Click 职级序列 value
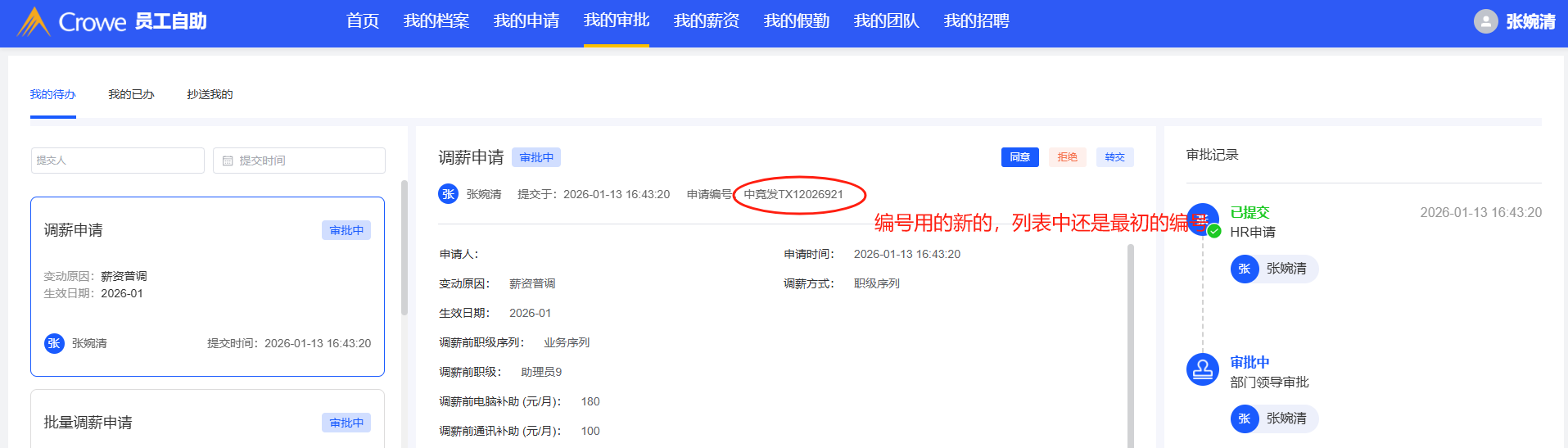The image size is (1568, 448). click(x=877, y=283)
